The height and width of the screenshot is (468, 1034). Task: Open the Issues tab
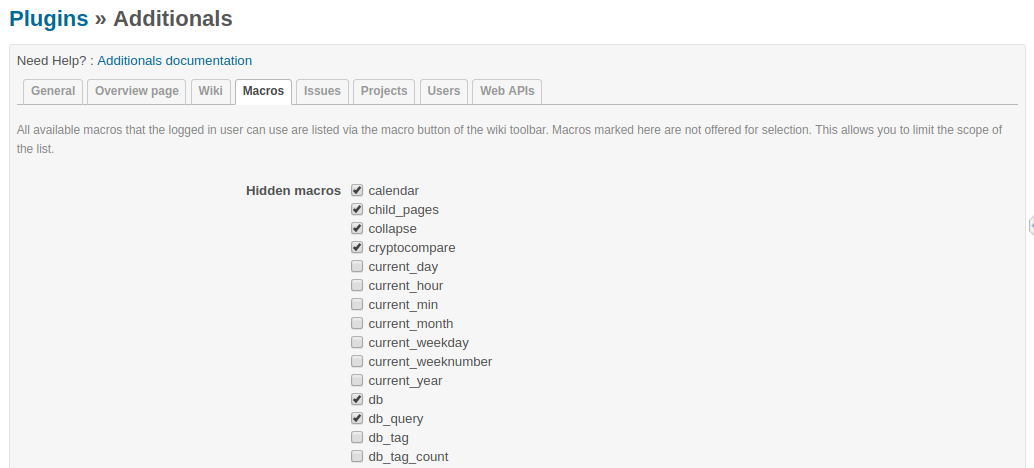click(322, 91)
